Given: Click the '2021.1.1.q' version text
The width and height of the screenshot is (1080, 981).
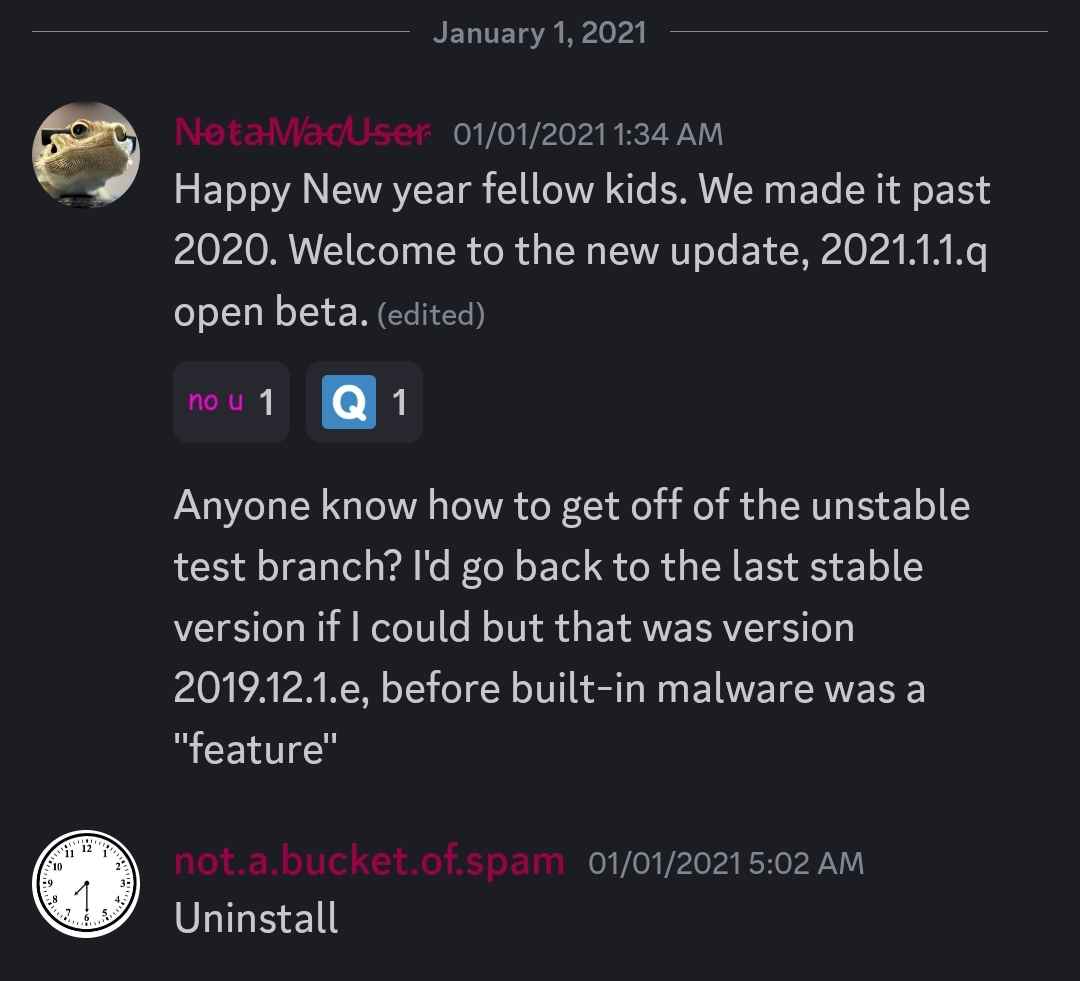Looking at the screenshot, I should point(904,250).
